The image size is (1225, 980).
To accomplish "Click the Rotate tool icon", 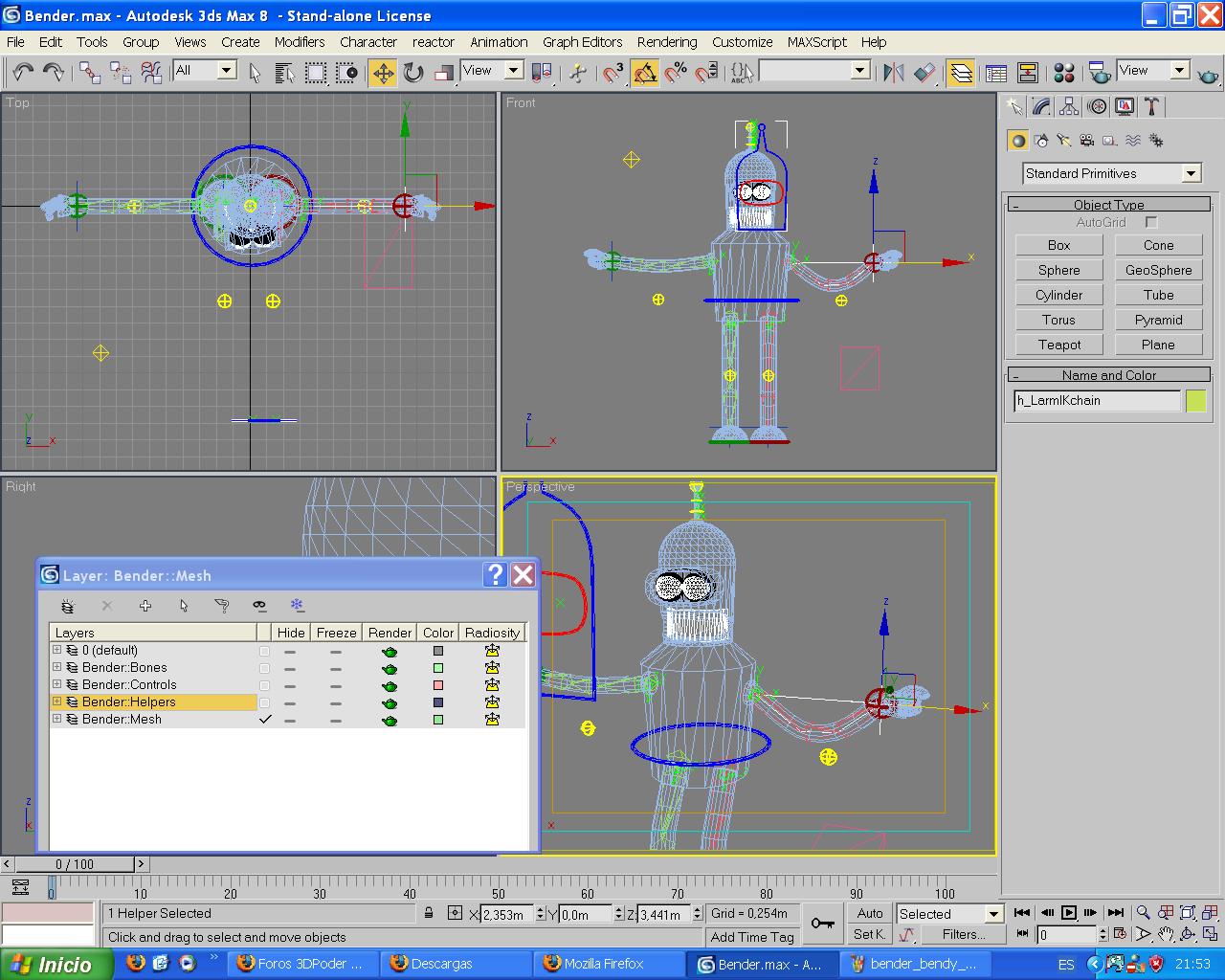I will [x=413, y=73].
